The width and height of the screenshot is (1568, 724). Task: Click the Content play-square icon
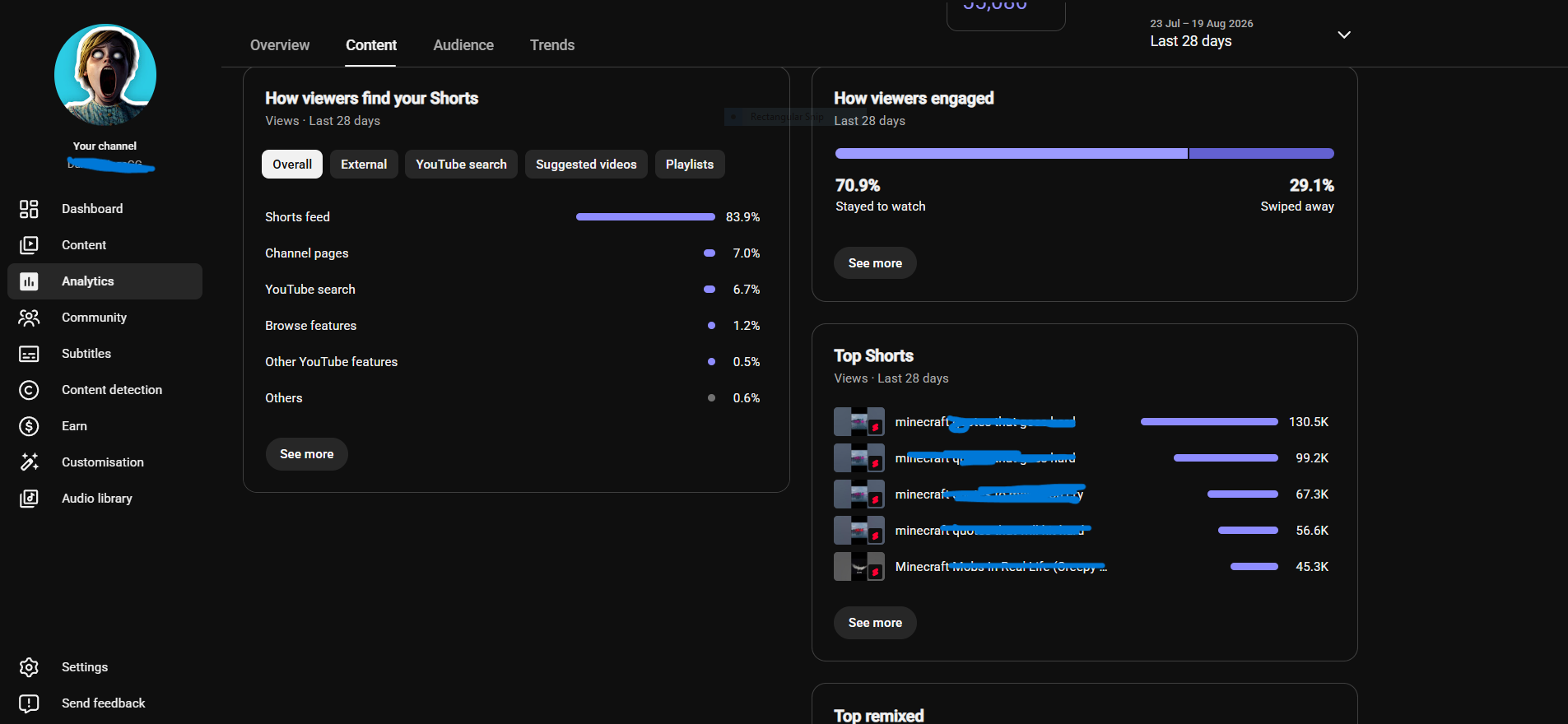coord(29,245)
